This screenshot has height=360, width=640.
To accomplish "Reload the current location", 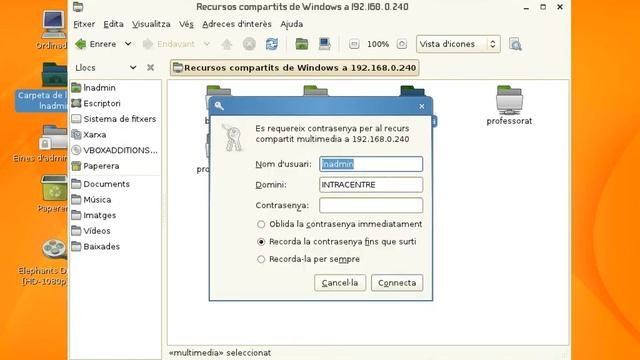I will (272, 44).
